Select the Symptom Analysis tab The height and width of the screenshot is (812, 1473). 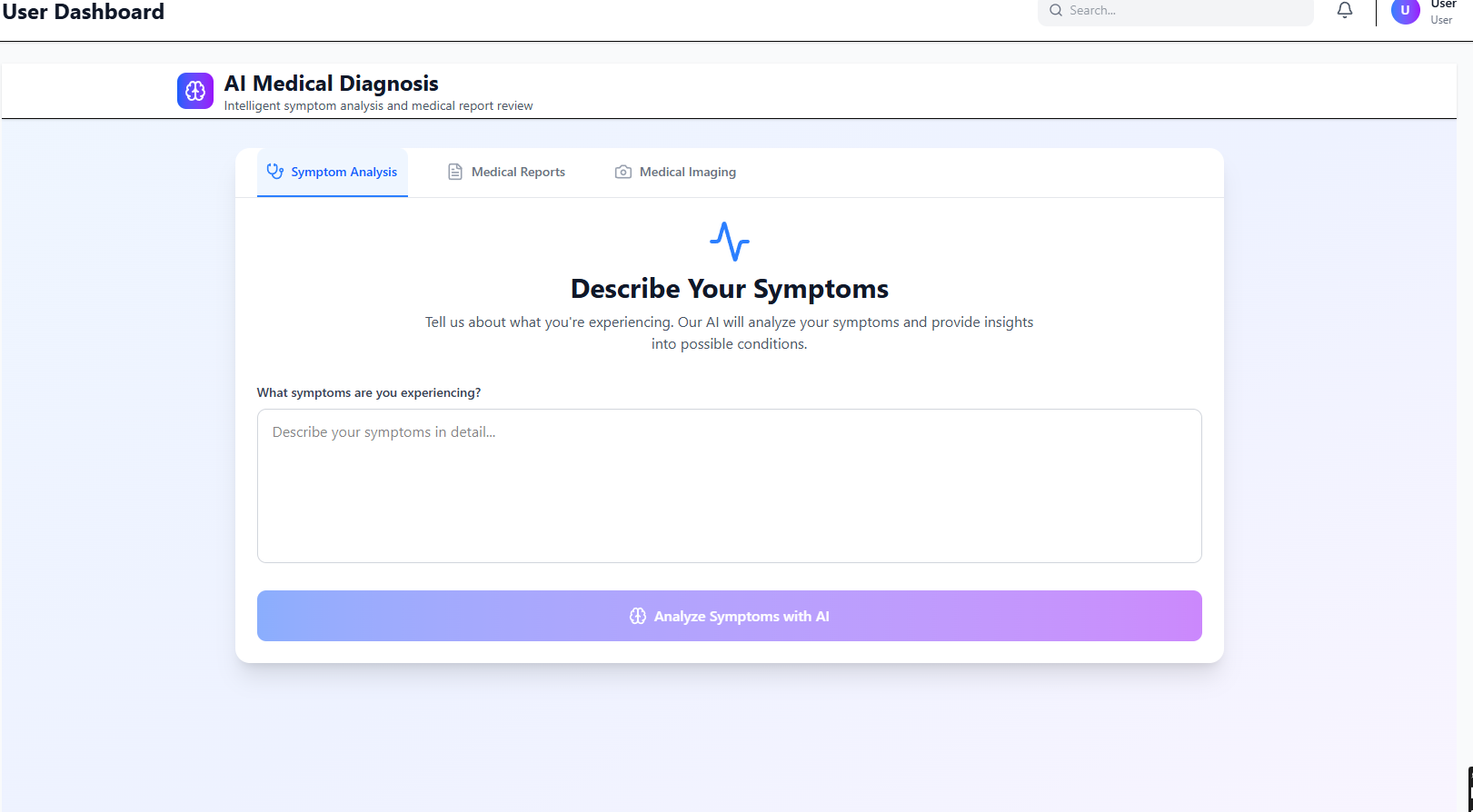(333, 172)
